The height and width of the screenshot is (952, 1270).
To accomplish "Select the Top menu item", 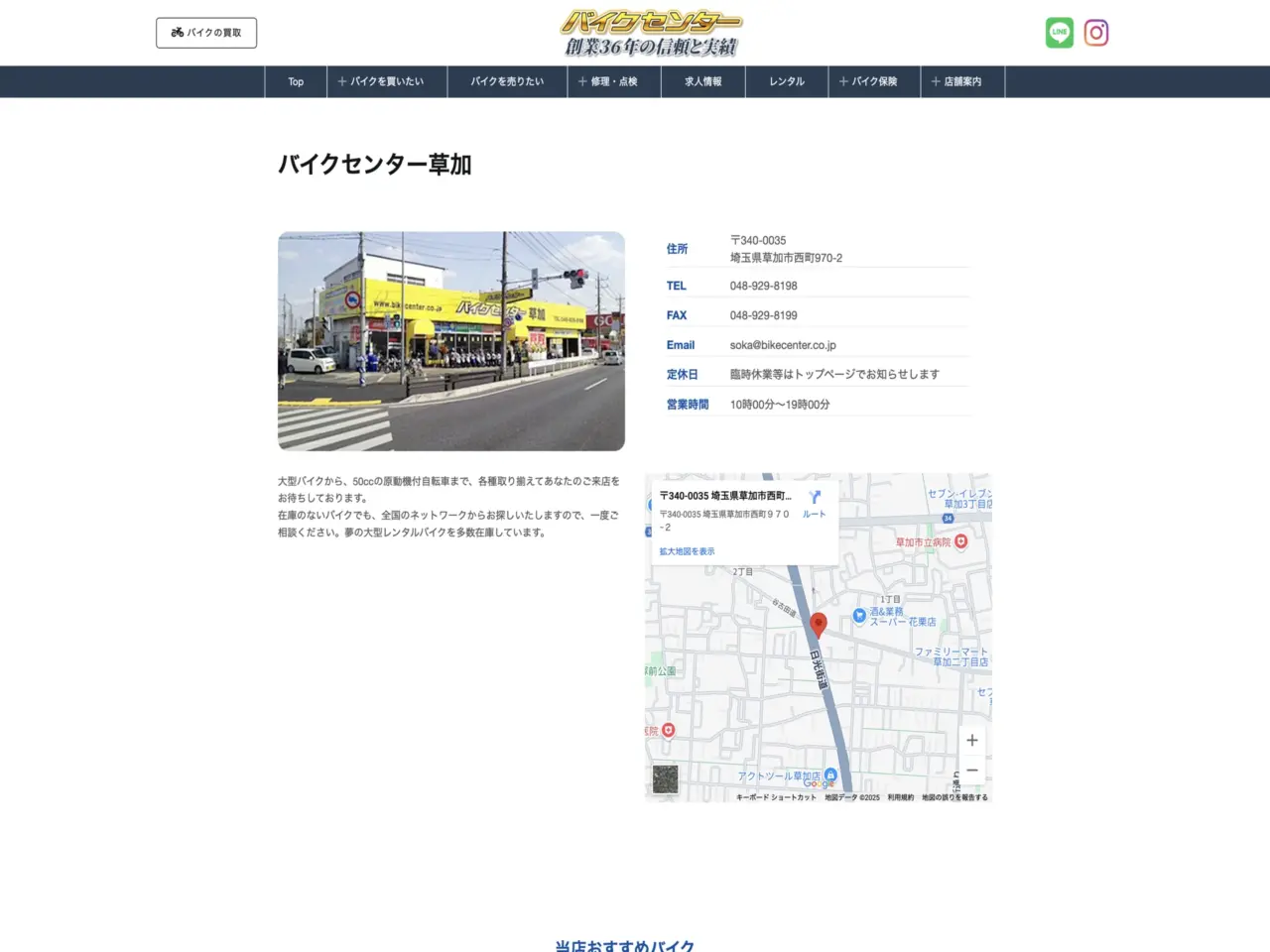I will [x=295, y=81].
